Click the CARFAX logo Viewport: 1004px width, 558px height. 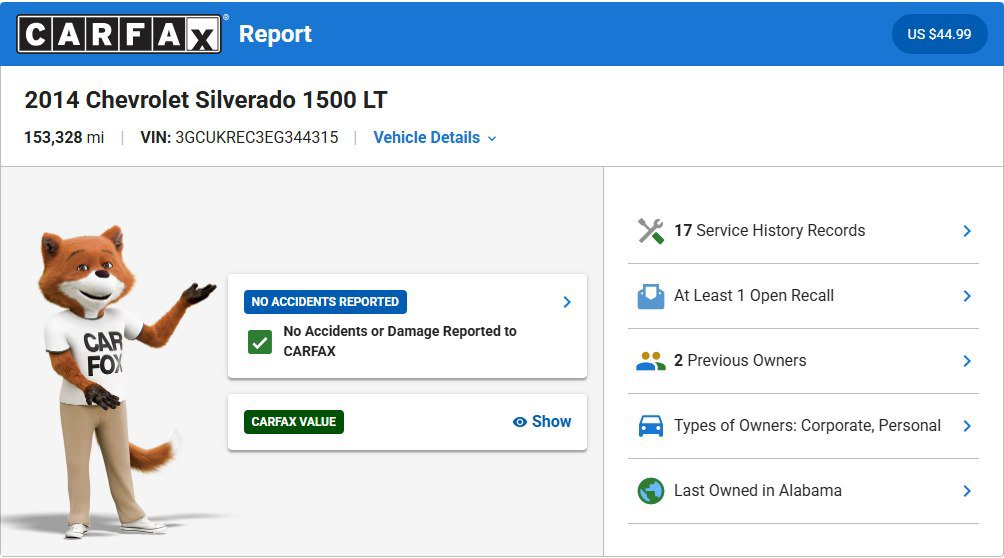(119, 34)
